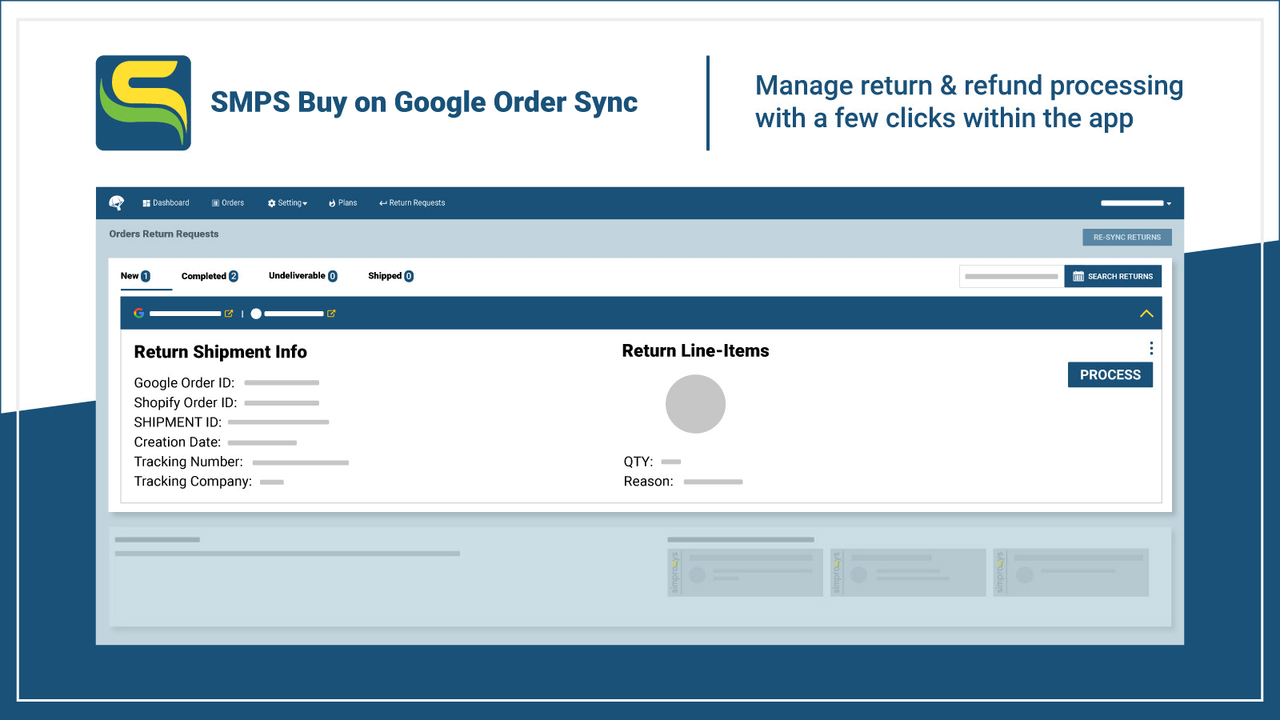Click the calendar icon on Search Returns button
This screenshot has height=720, width=1280.
coord(1079,276)
